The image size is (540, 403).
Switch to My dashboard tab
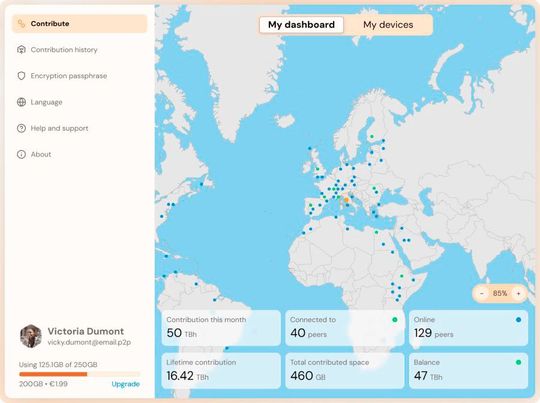coord(301,25)
